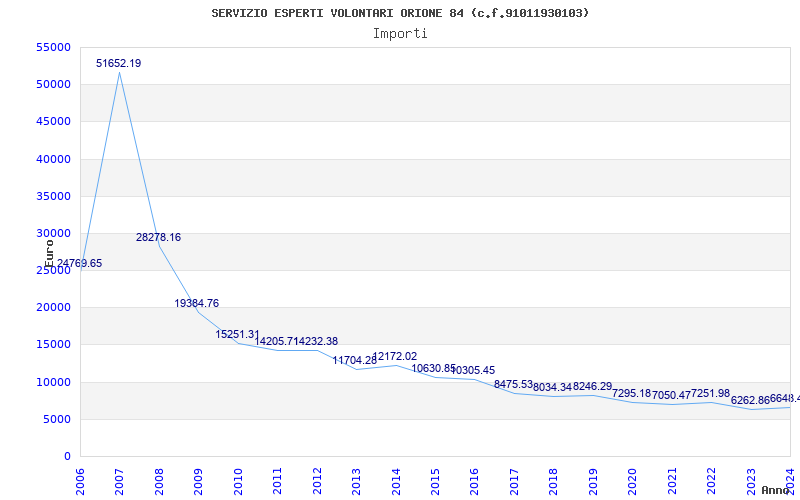The width and height of the screenshot is (800, 500).
Task: Click the 35000 y-axis tick label
Action: 53,196
